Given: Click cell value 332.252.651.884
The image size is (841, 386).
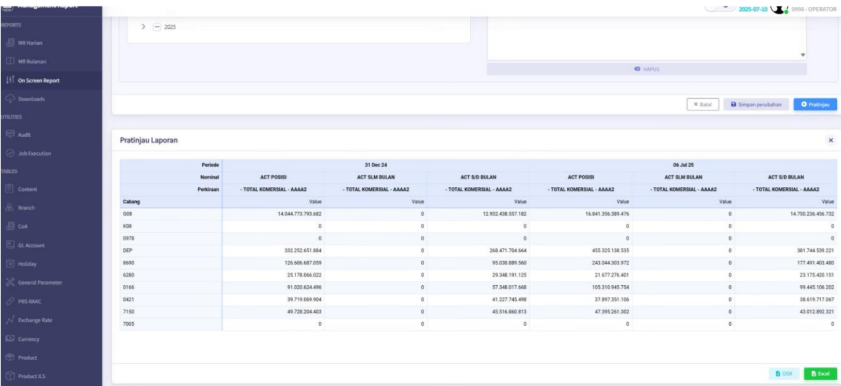Looking at the screenshot, I should 303,251.
